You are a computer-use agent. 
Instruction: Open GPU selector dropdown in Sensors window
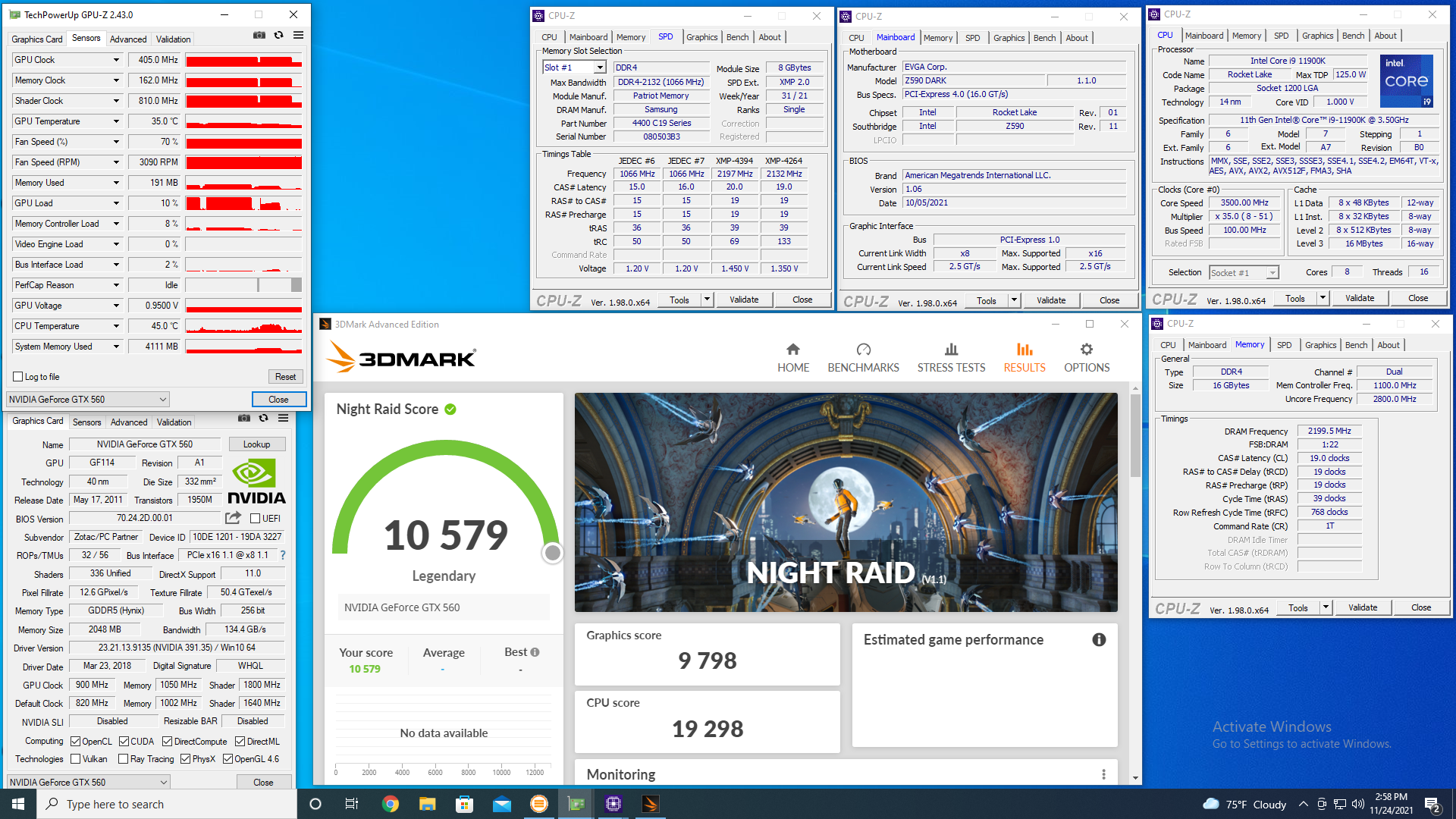(x=88, y=400)
